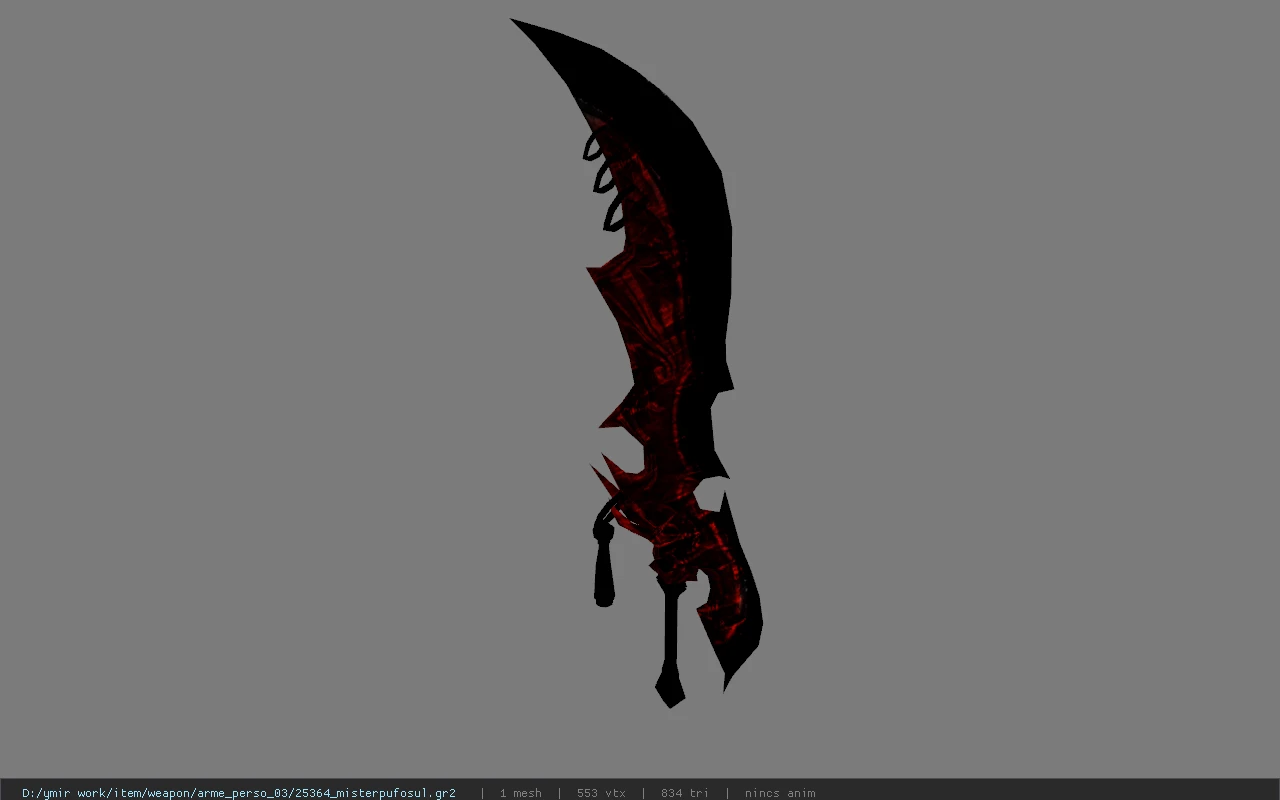Click the "nincs anim" status label
The height and width of the screenshot is (800, 1280).
tap(779, 792)
